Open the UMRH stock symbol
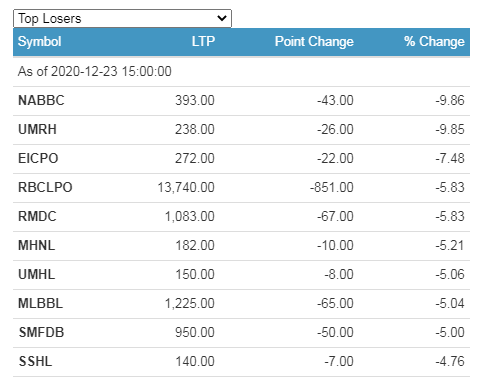This screenshot has height=379, width=479. click(37, 129)
